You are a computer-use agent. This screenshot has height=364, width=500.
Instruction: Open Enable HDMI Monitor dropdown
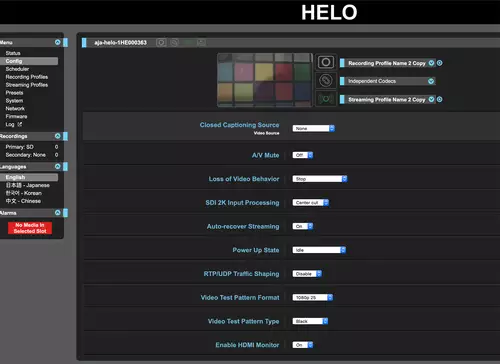click(x=303, y=345)
